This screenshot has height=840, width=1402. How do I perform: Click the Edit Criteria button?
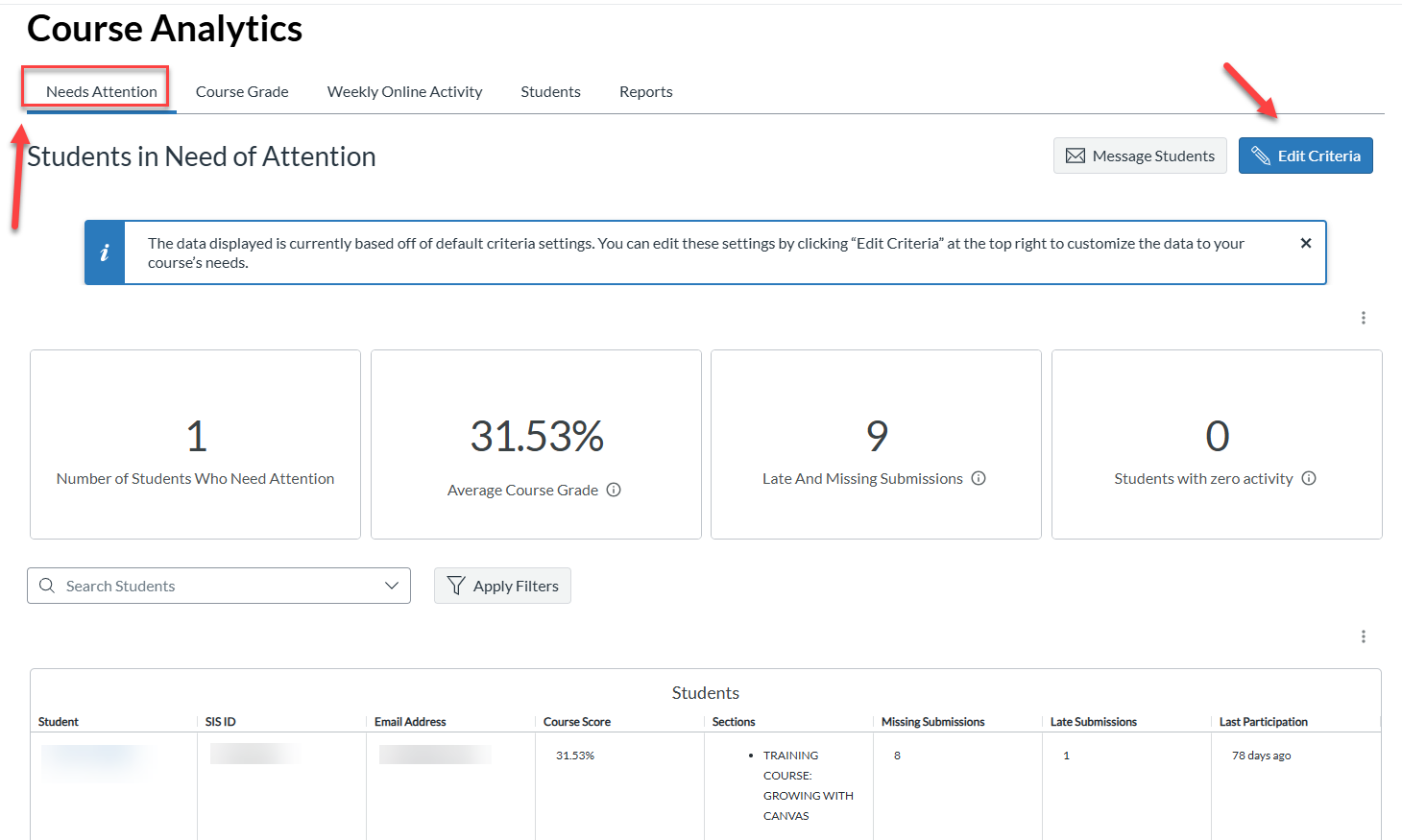click(1305, 156)
